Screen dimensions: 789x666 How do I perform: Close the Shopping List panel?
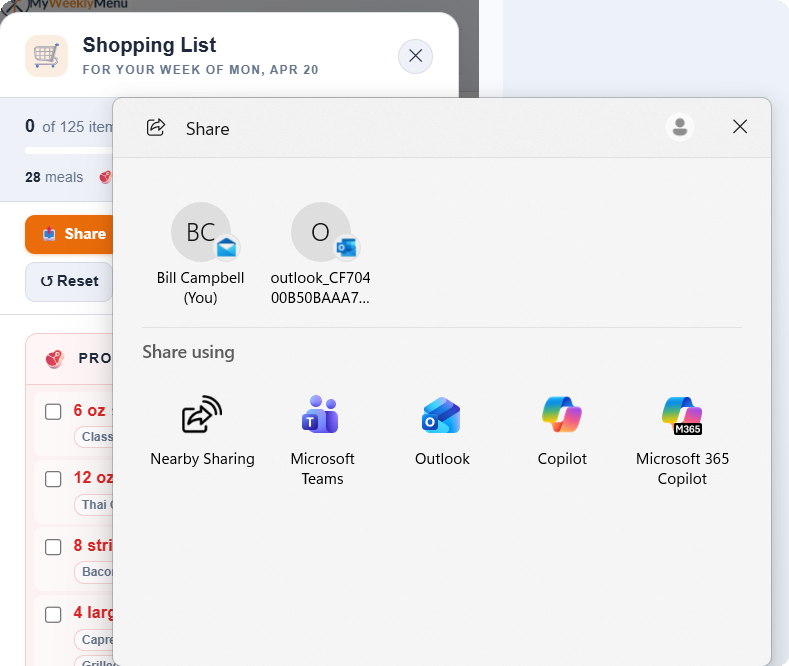coord(415,56)
